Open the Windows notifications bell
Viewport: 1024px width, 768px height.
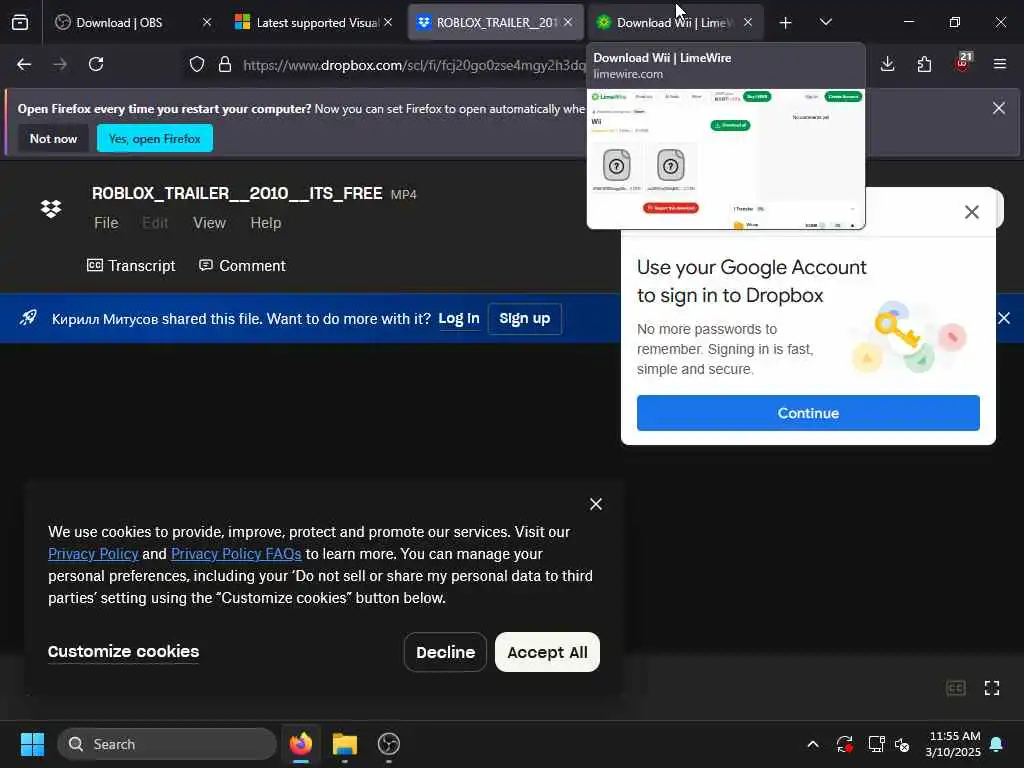tap(997, 744)
